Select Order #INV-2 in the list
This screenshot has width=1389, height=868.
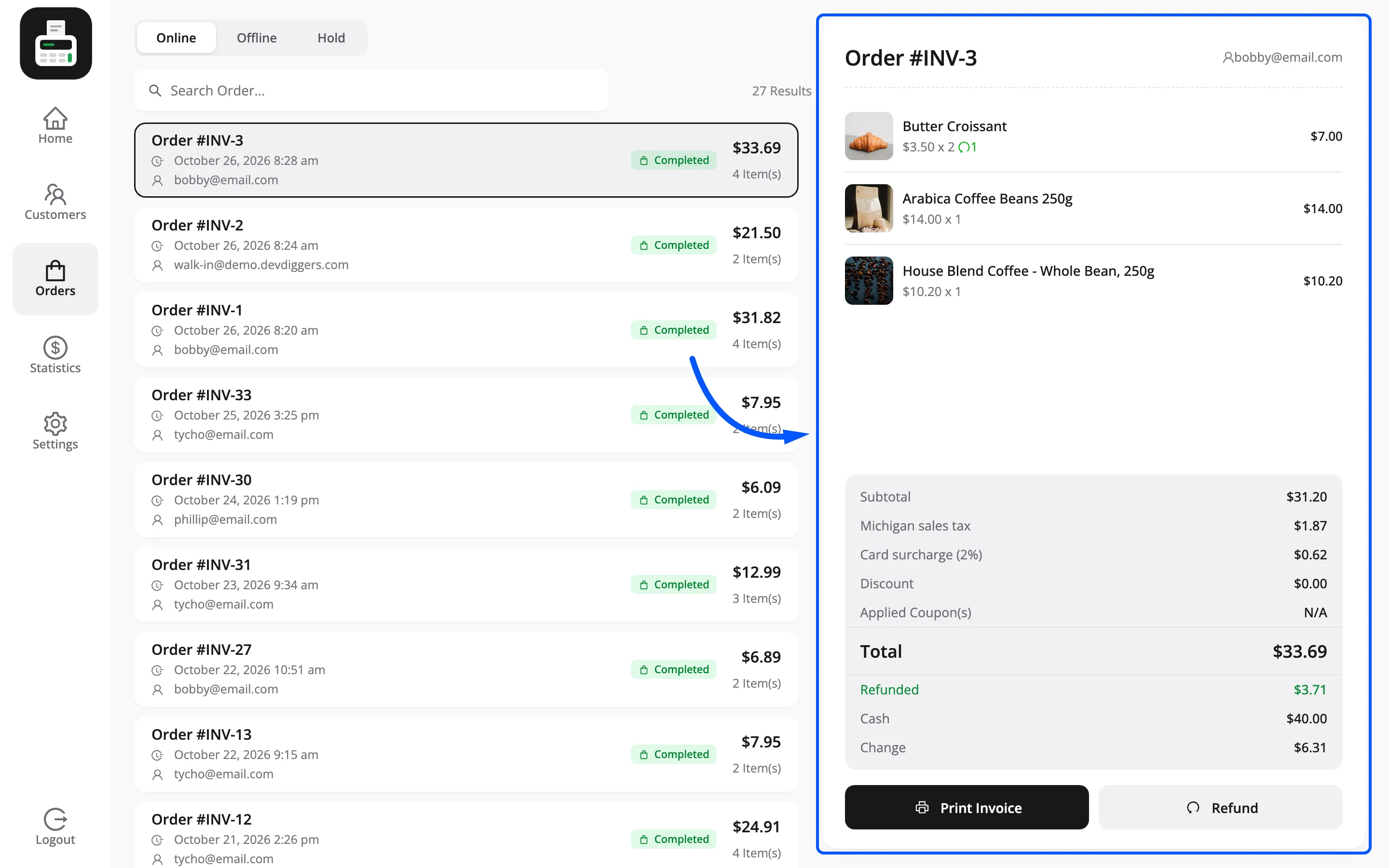click(466, 245)
